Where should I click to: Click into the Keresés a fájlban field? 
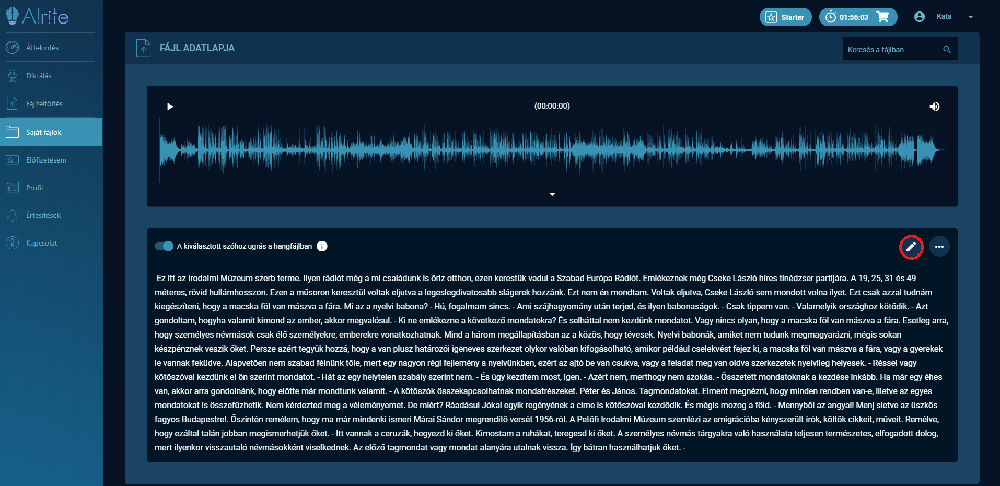(x=890, y=49)
